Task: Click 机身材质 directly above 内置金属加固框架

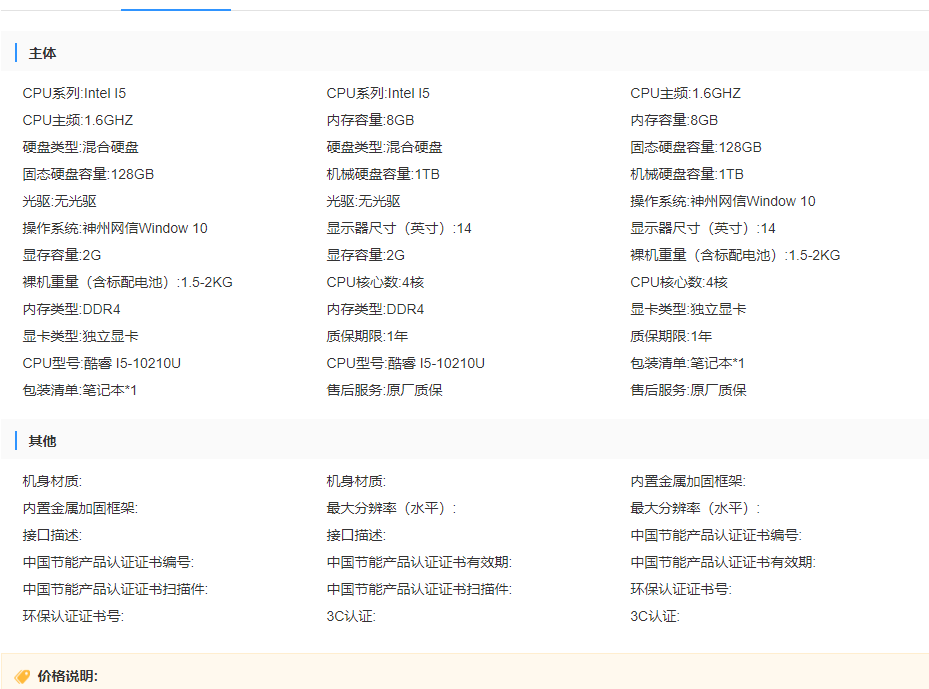Action: (52, 481)
